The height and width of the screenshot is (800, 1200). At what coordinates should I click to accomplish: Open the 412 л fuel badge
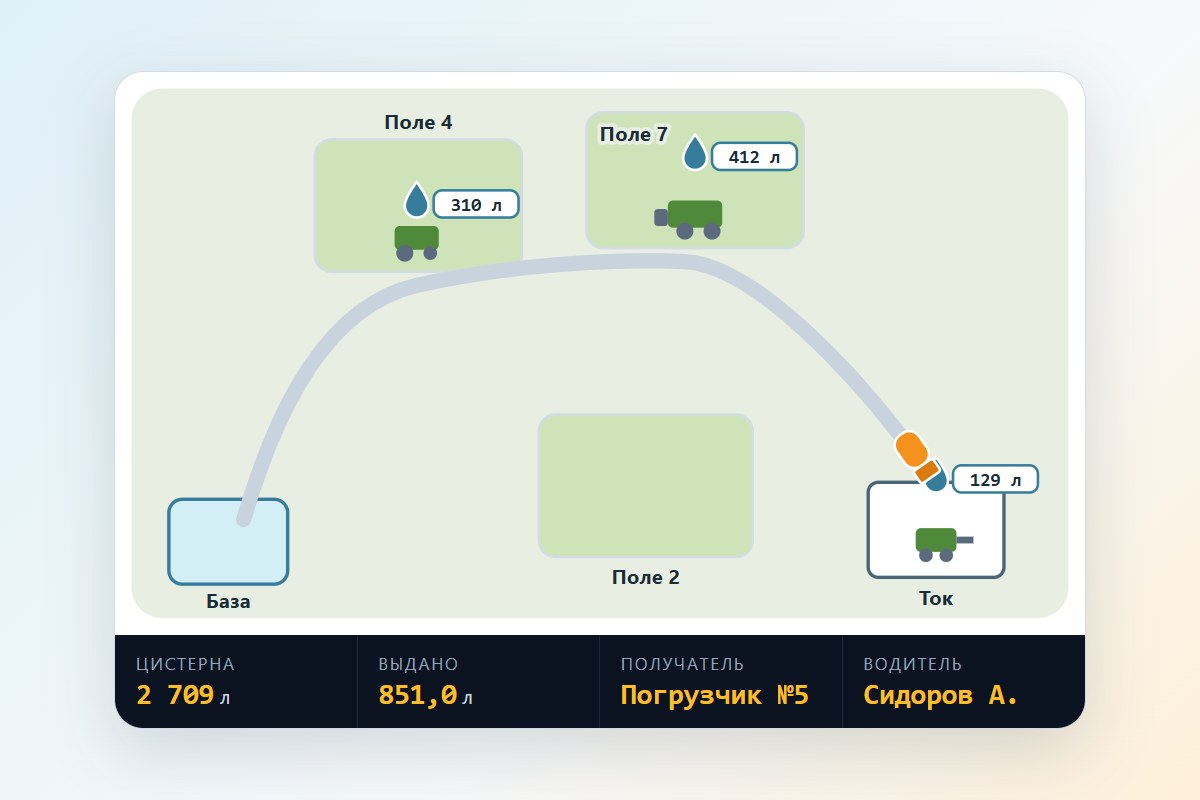tap(754, 157)
